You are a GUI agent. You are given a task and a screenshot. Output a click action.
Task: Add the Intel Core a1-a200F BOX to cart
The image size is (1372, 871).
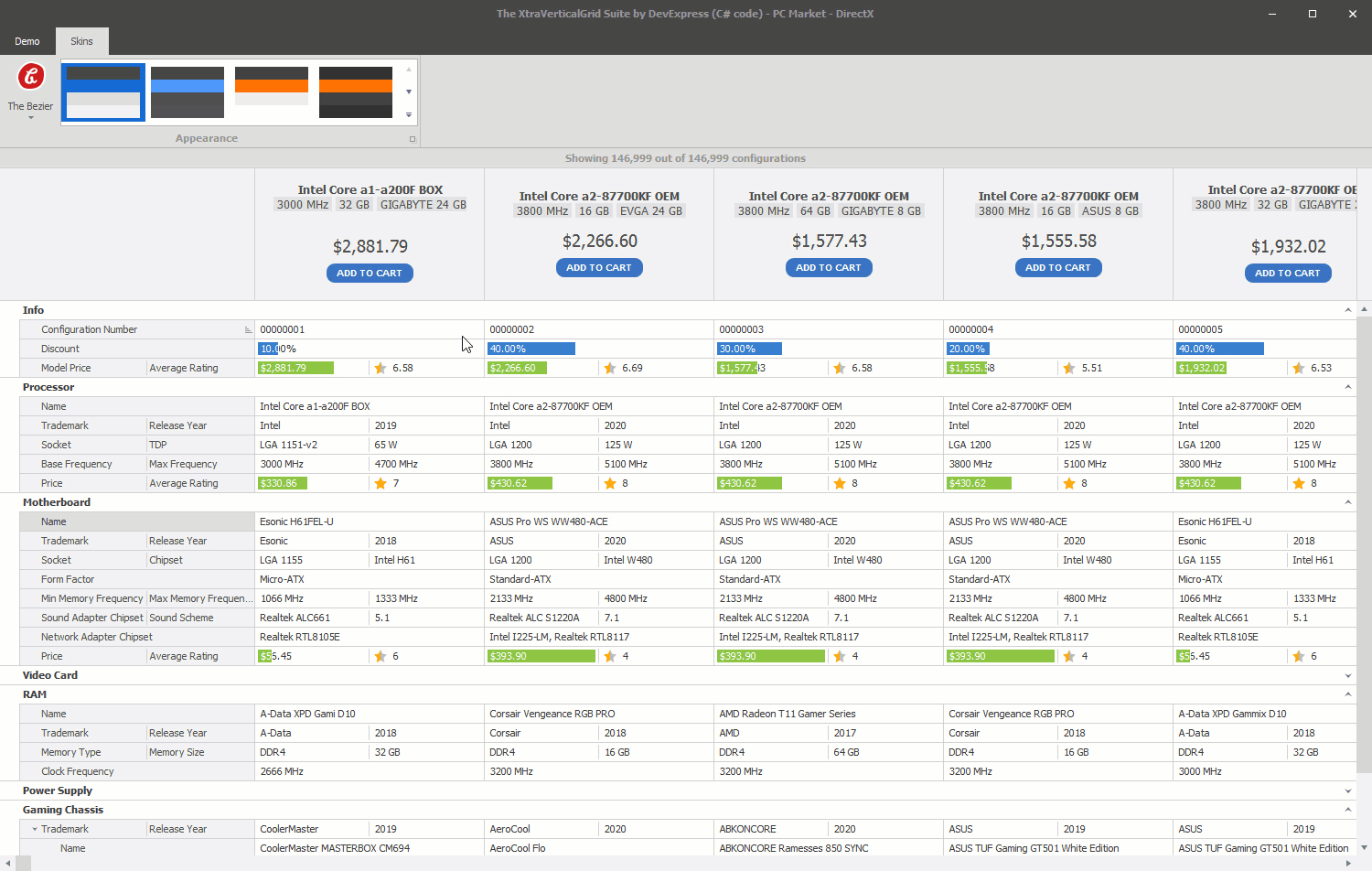click(x=370, y=273)
